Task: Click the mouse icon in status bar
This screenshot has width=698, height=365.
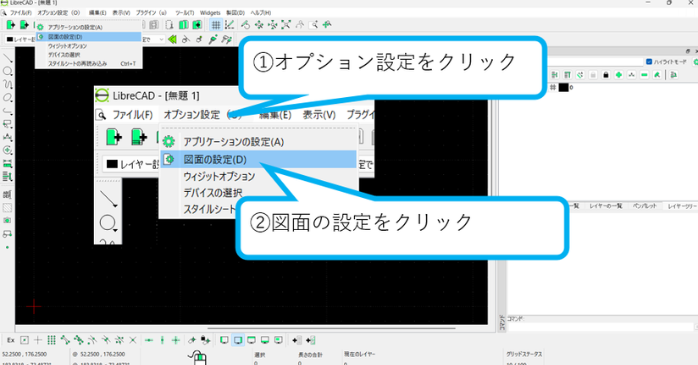Action: (198, 357)
